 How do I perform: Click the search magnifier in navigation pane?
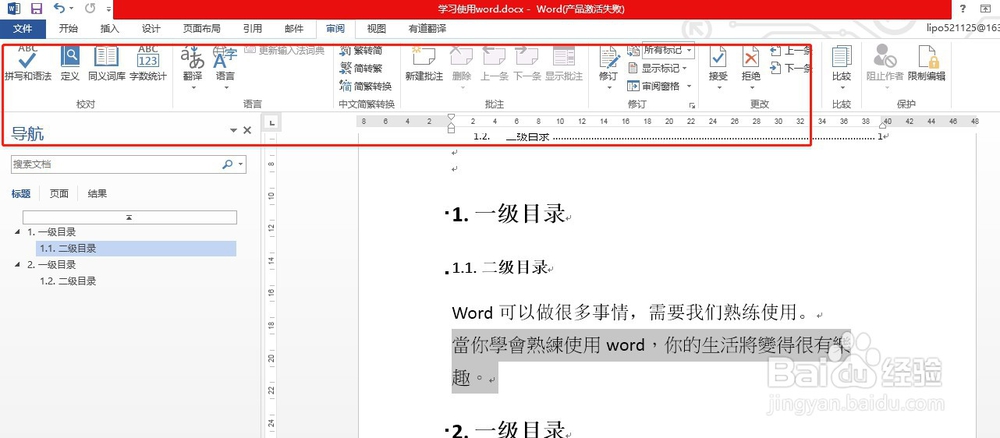(x=228, y=164)
